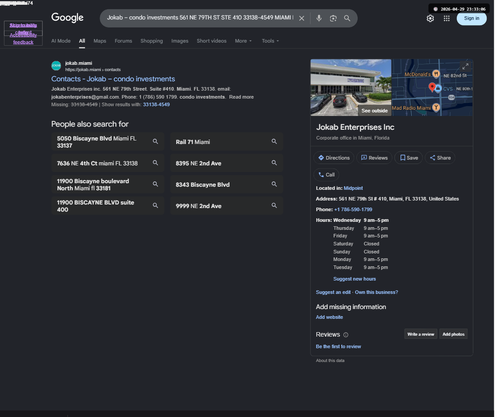Click Mad Radio Miami marker on map

point(436,107)
